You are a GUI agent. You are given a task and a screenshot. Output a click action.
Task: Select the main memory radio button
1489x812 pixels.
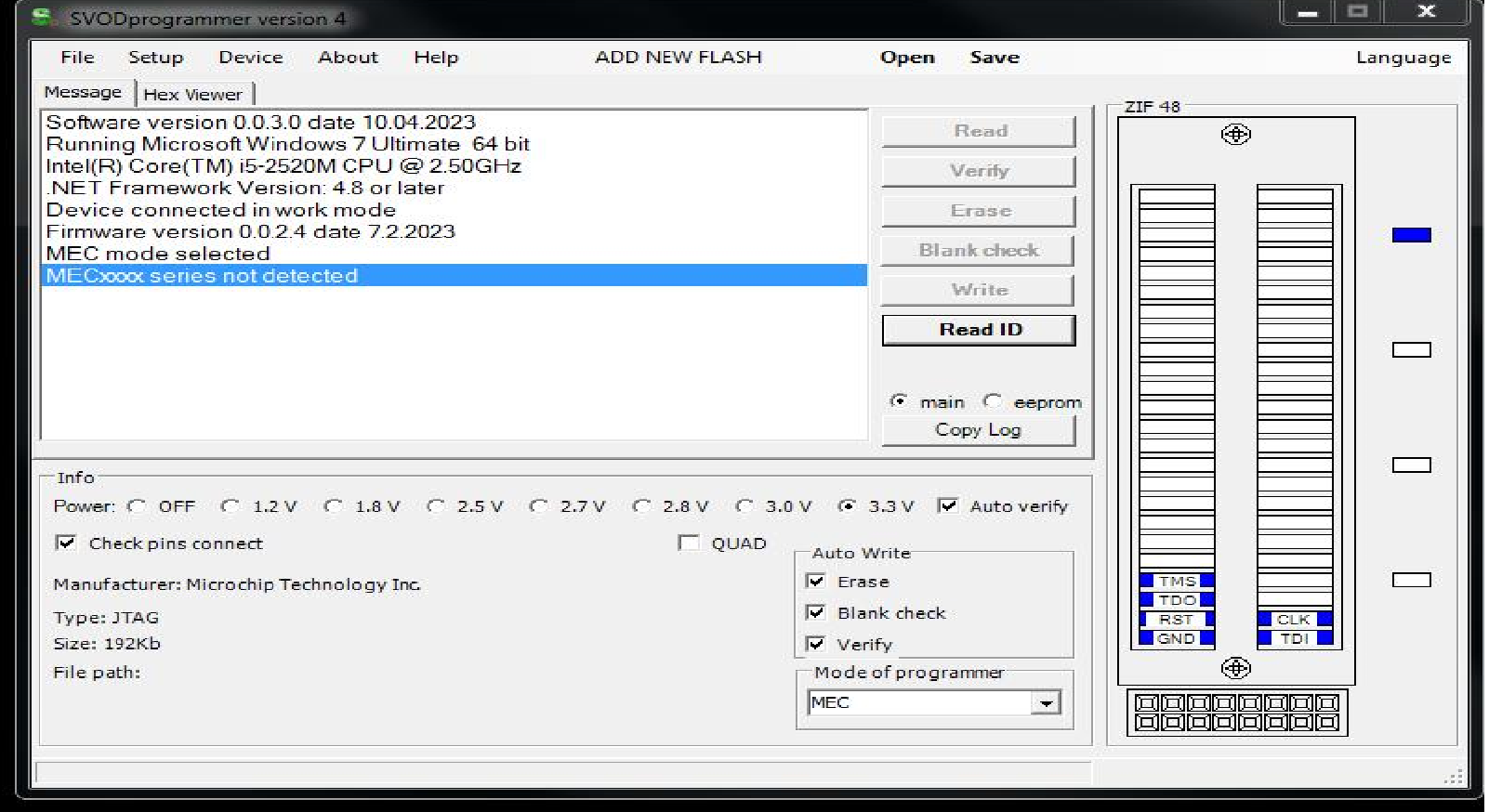pyautogui.click(x=898, y=401)
